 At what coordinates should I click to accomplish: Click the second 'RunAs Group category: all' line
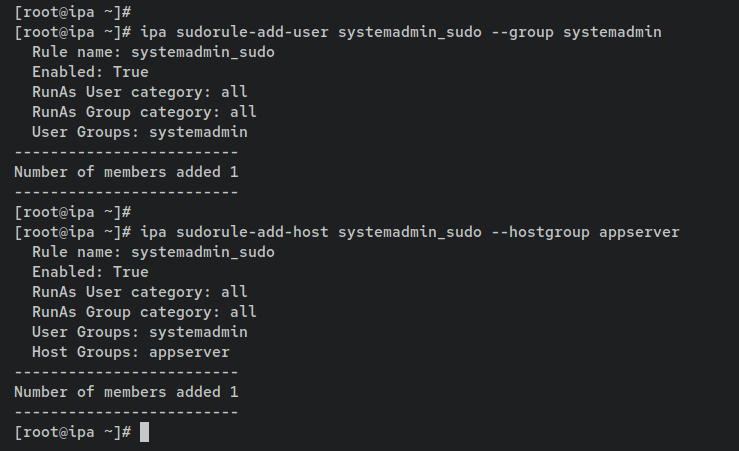[x=144, y=312]
